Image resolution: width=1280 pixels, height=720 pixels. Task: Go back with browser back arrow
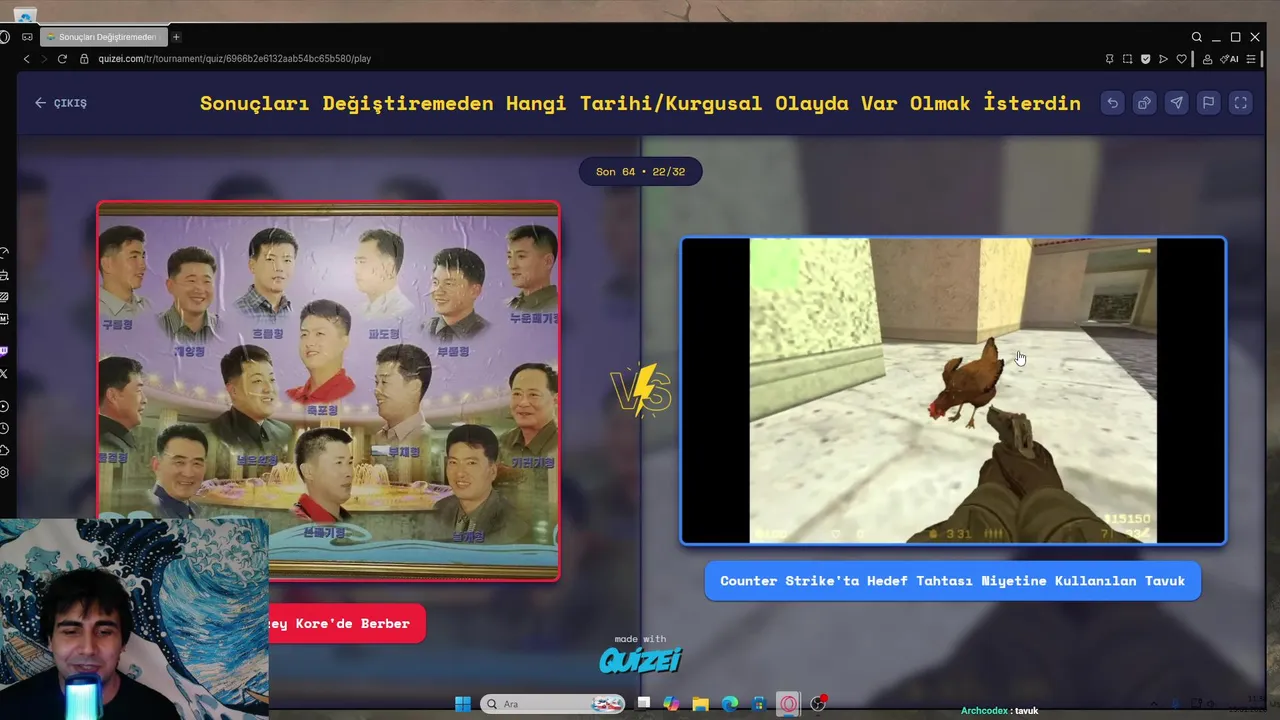coord(27,59)
